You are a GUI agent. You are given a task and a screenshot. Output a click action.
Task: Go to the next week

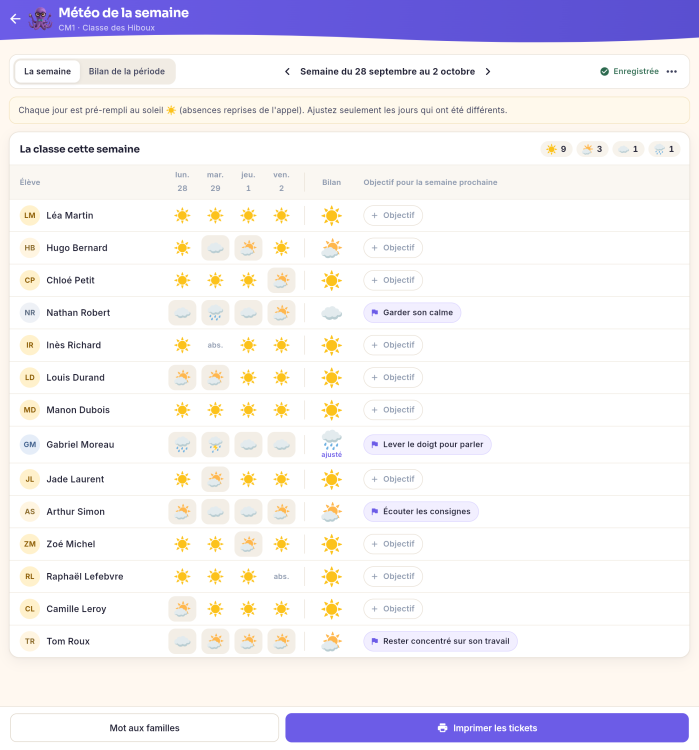pyautogui.click(x=488, y=71)
